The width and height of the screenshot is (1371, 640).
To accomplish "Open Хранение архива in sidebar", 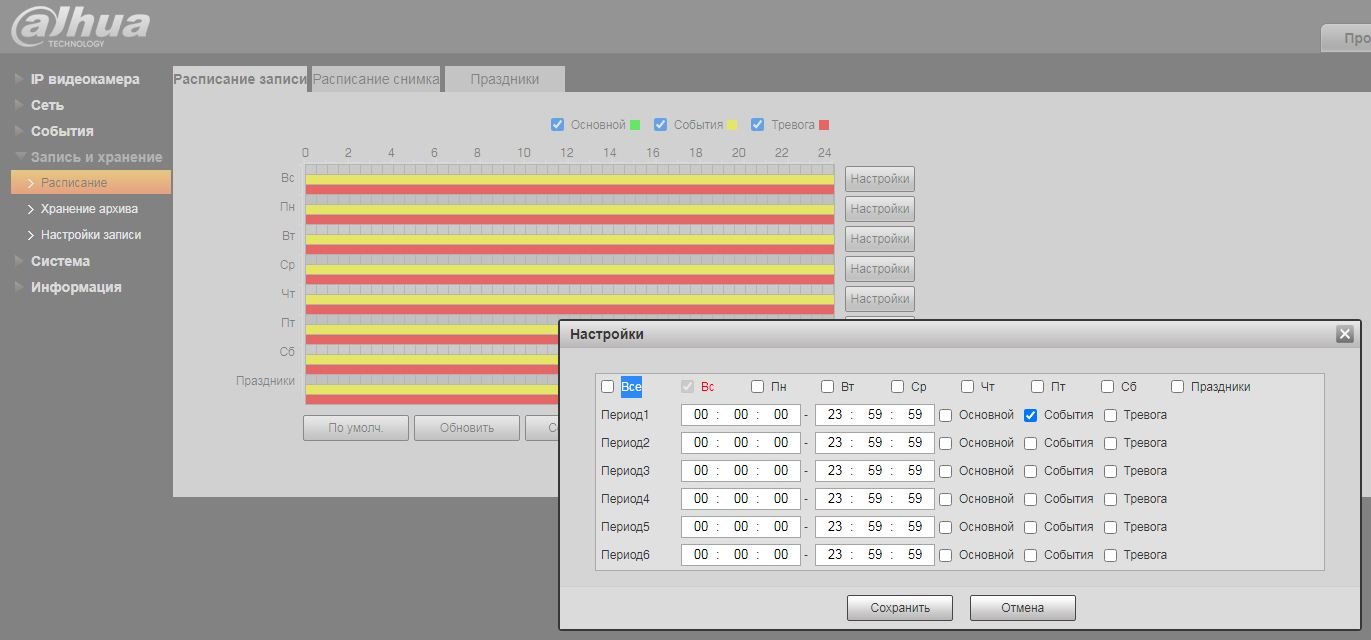I will (89, 209).
